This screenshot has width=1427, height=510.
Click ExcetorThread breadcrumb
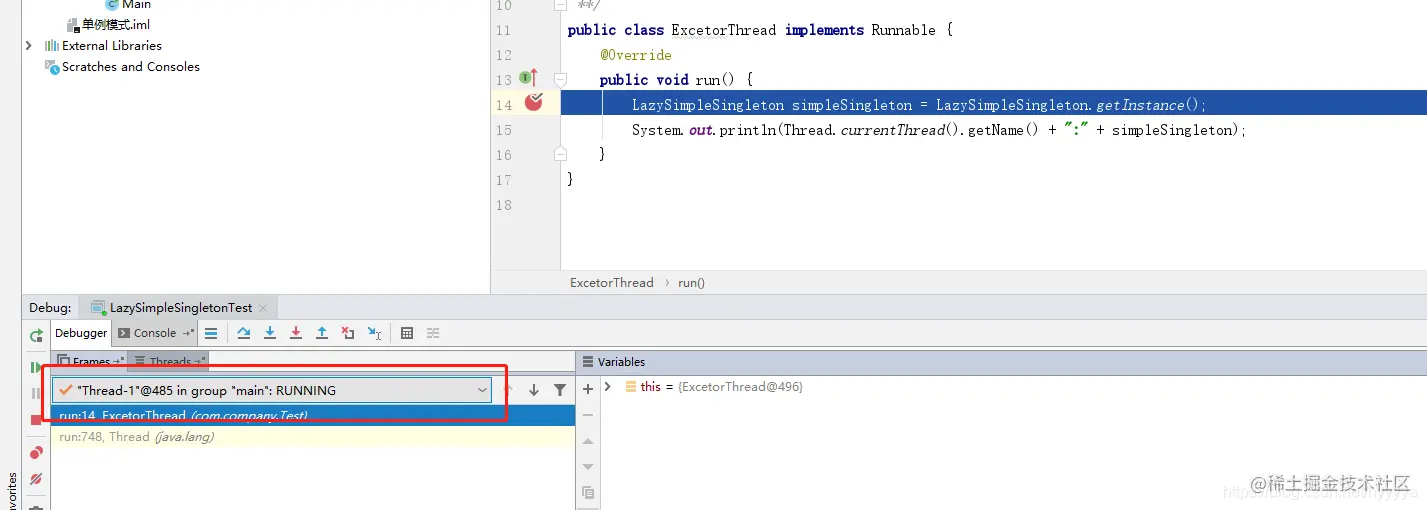pyautogui.click(x=611, y=283)
